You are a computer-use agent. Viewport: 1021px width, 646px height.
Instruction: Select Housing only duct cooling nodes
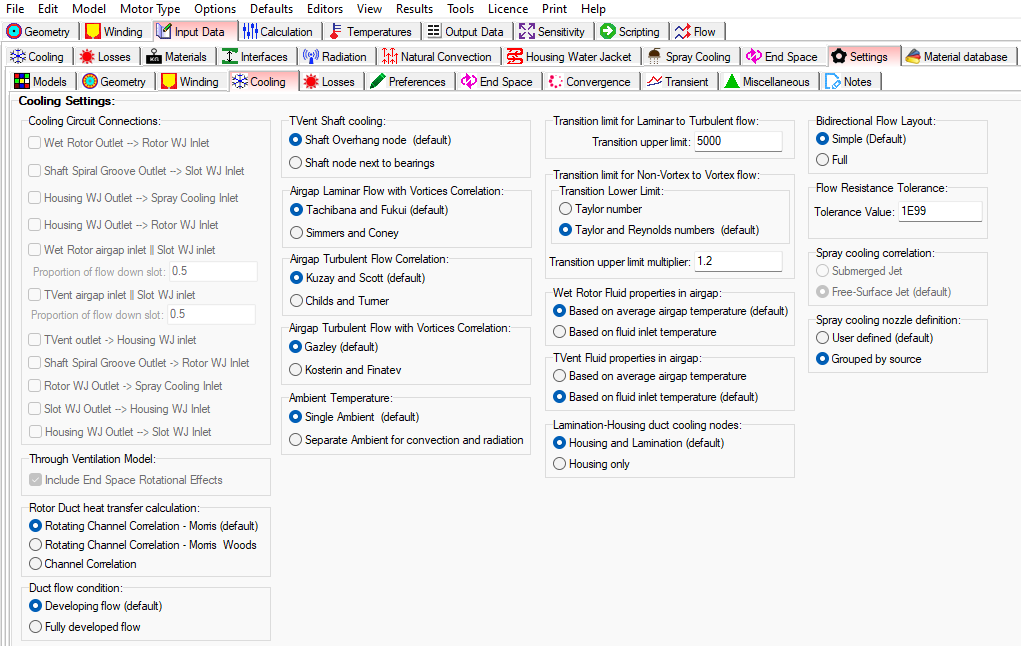560,464
